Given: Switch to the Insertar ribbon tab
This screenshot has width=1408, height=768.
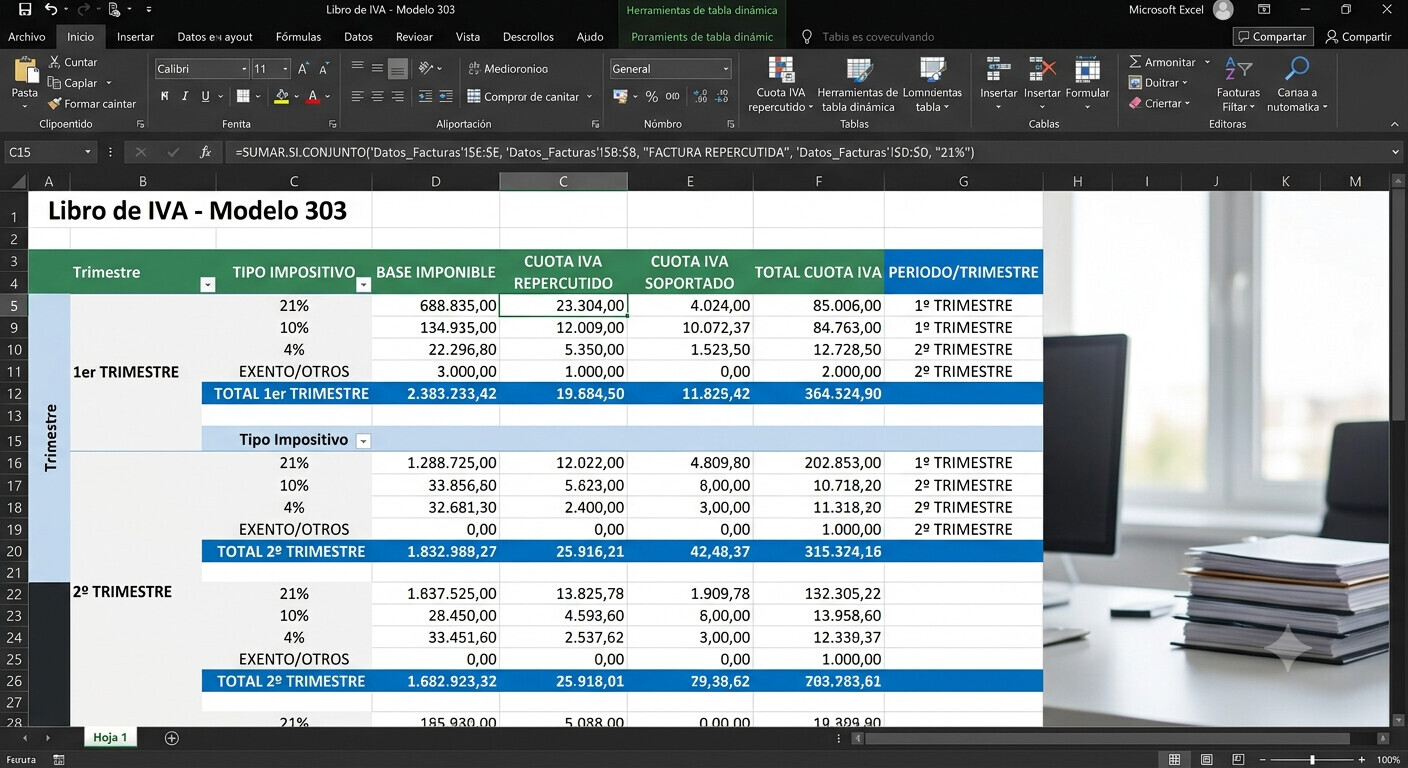Looking at the screenshot, I should pyautogui.click(x=135, y=37).
